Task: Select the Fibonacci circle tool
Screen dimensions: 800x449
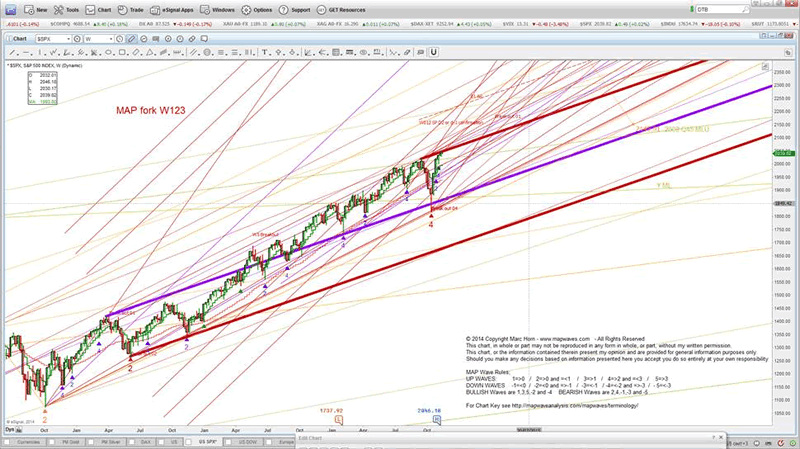Action: [x=207, y=52]
